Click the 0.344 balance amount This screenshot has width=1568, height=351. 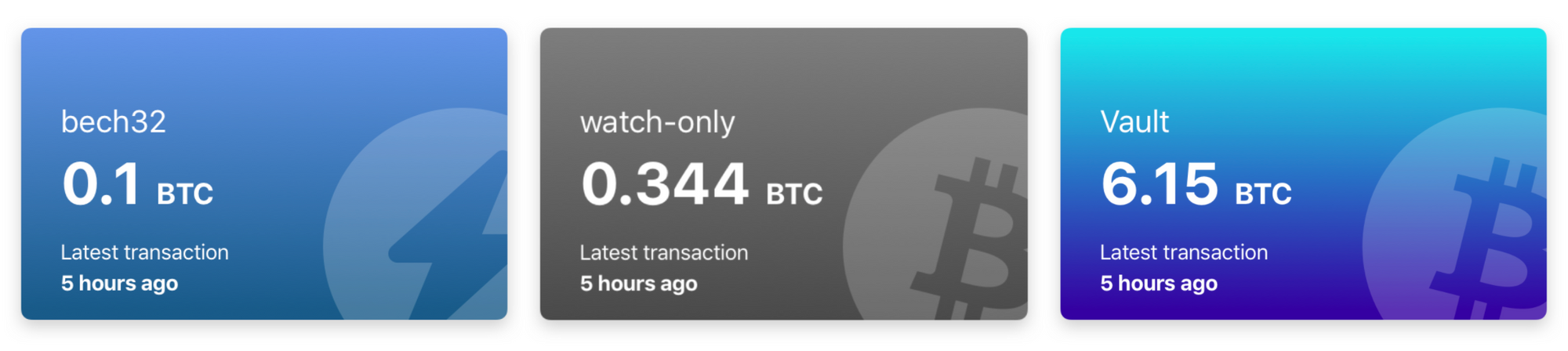(x=664, y=185)
